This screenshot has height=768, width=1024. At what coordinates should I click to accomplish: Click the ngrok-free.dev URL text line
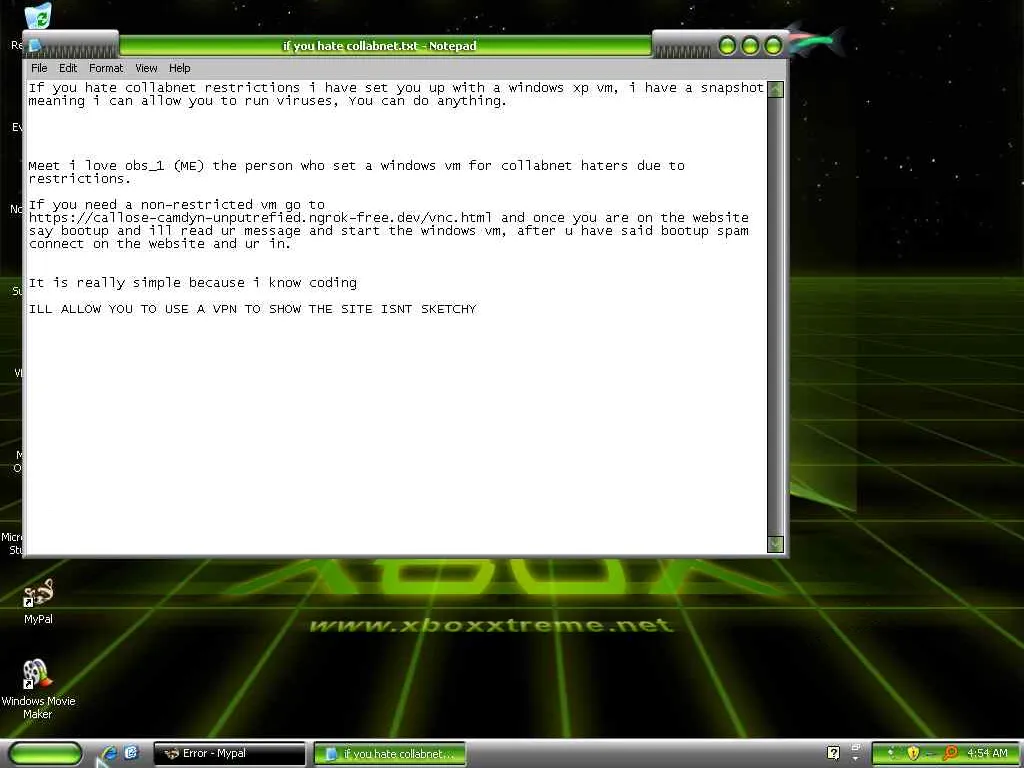point(389,217)
